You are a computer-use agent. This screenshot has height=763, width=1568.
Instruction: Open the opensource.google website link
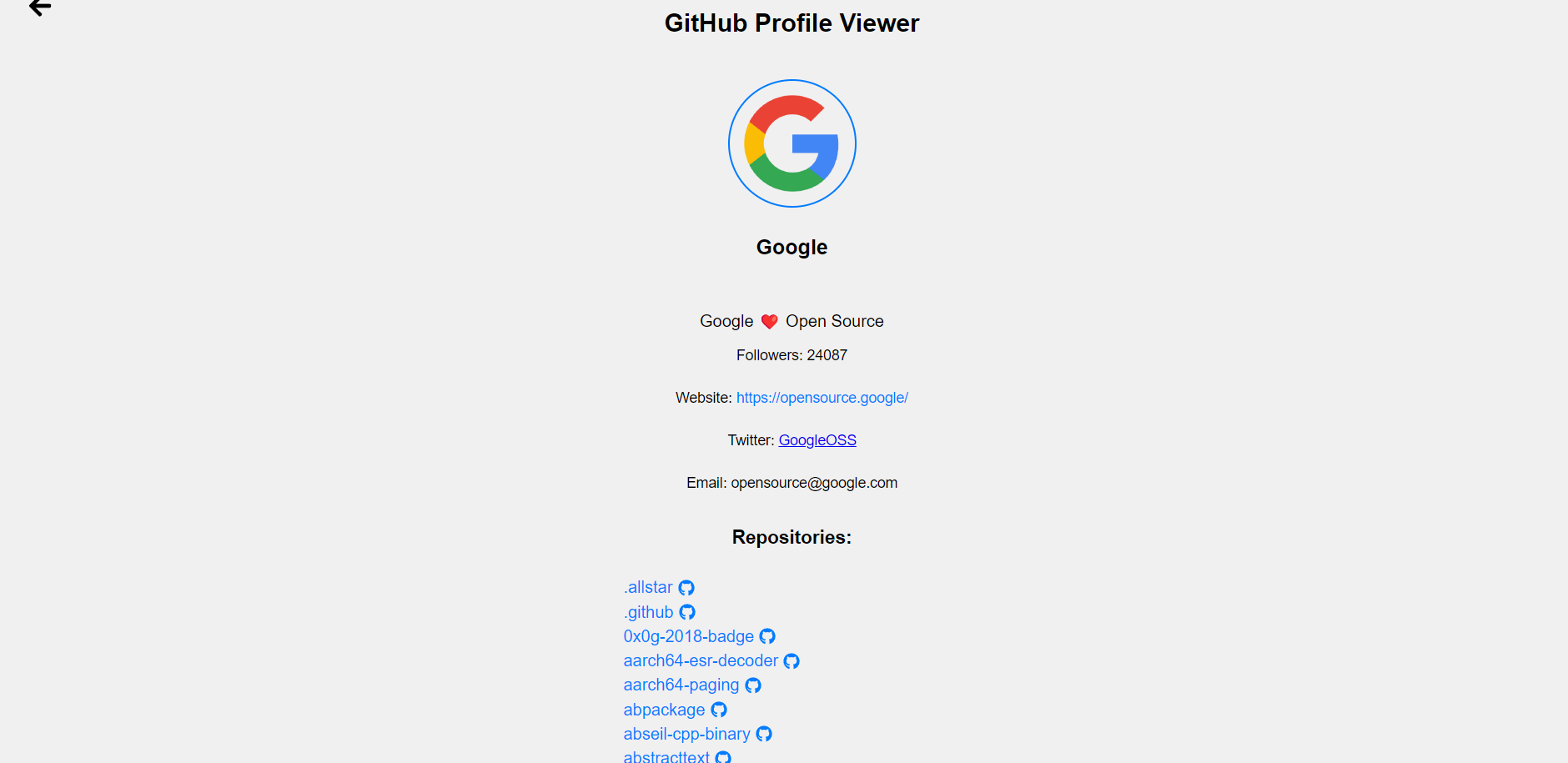coord(822,398)
